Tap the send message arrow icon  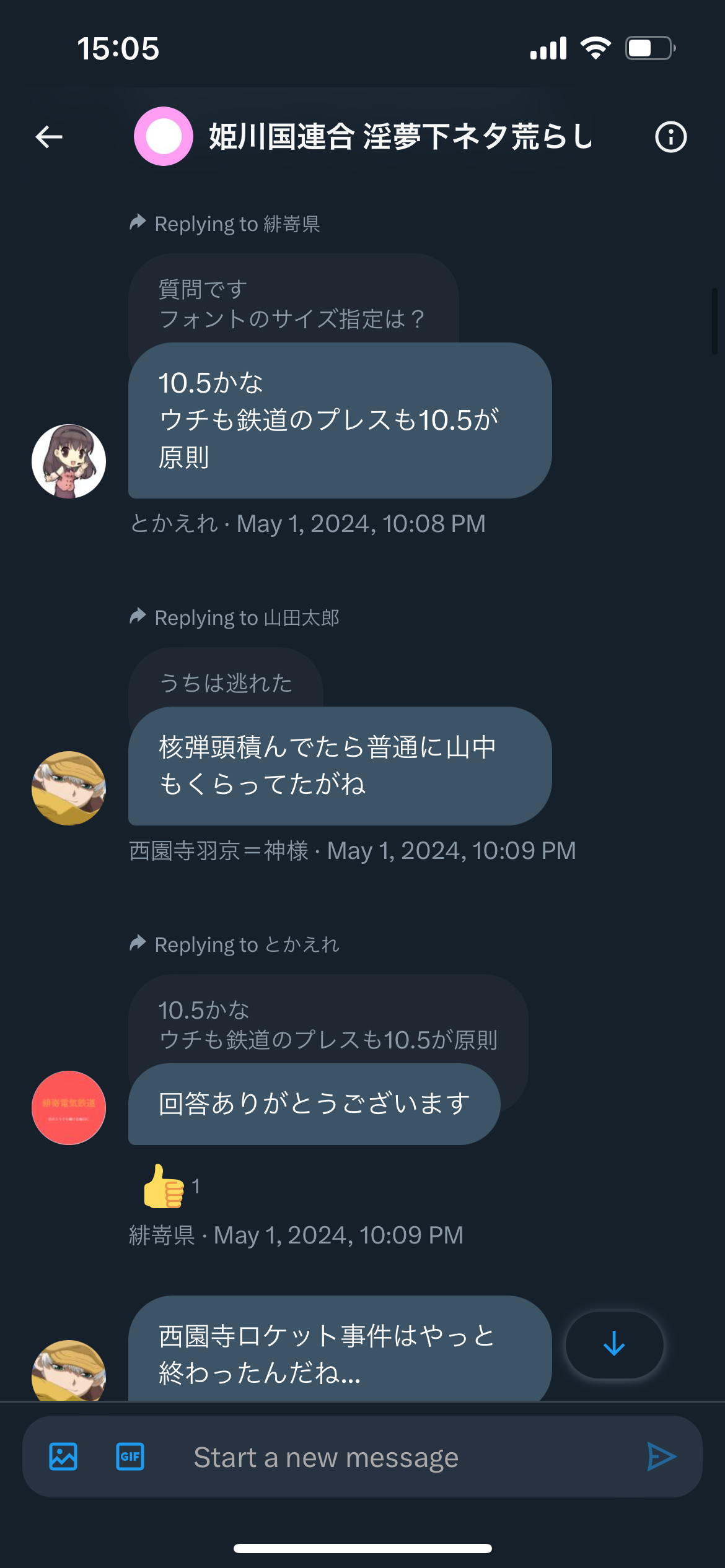coord(661,1457)
